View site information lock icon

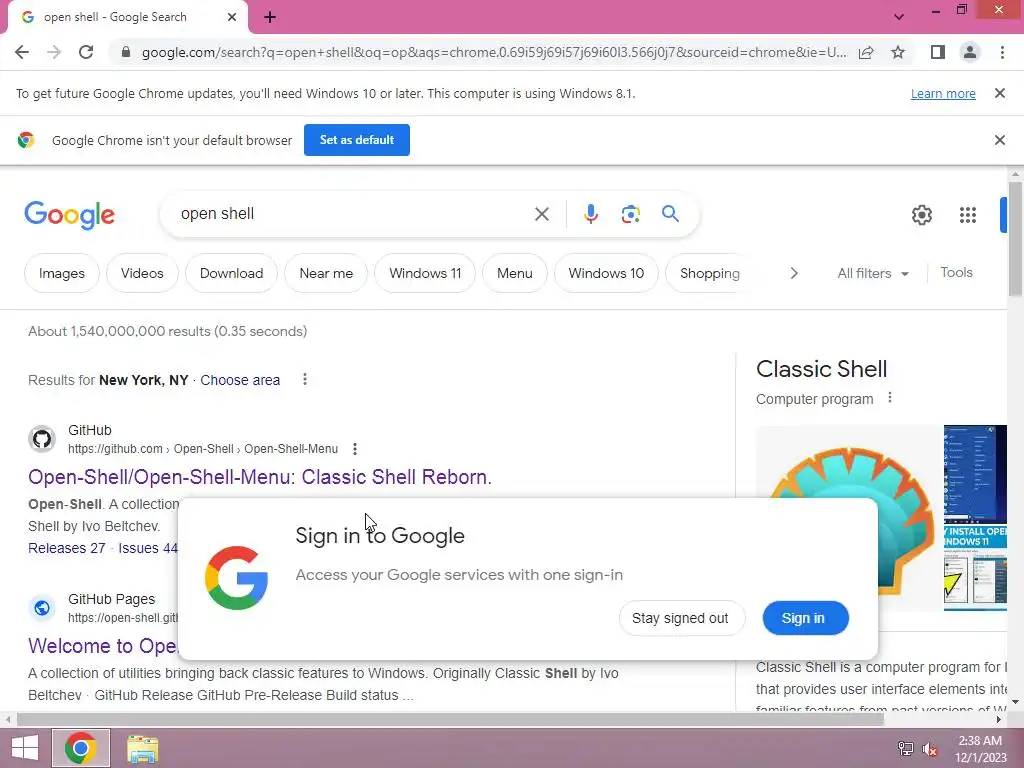pos(126,52)
